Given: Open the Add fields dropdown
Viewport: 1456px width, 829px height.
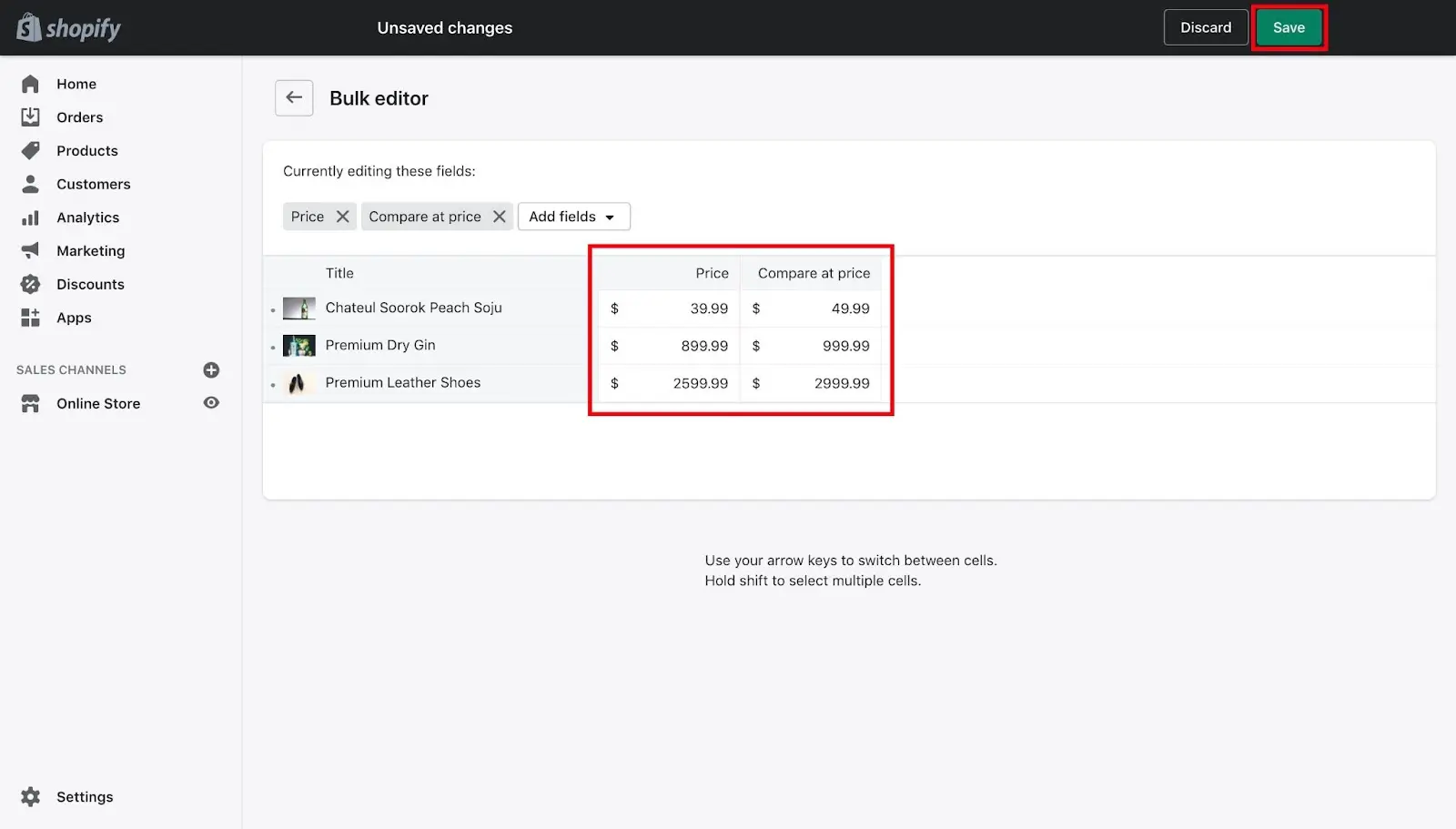Looking at the screenshot, I should [x=573, y=217].
